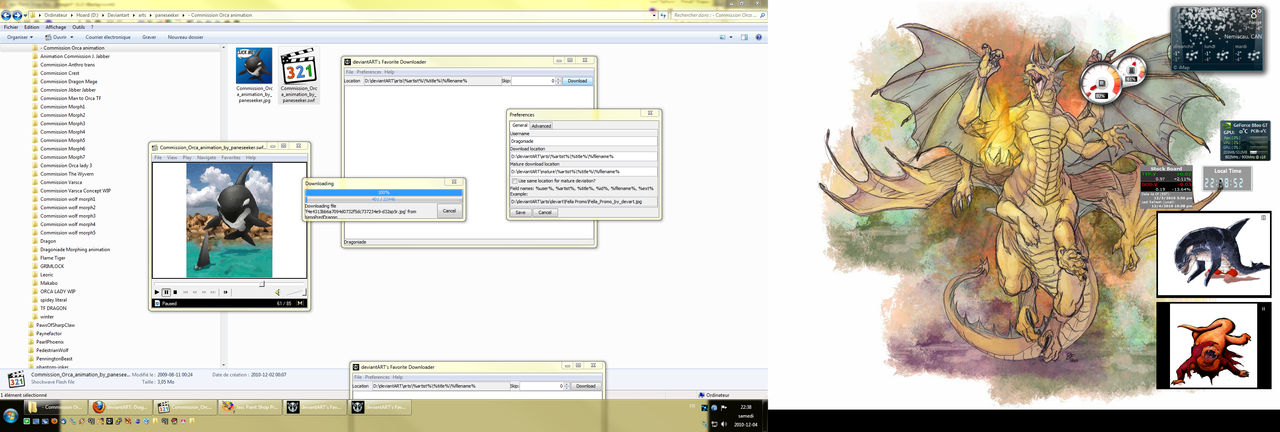Open the Outils menu in Explorer
Image resolution: width=1280 pixels, height=432 pixels.
coord(78,27)
